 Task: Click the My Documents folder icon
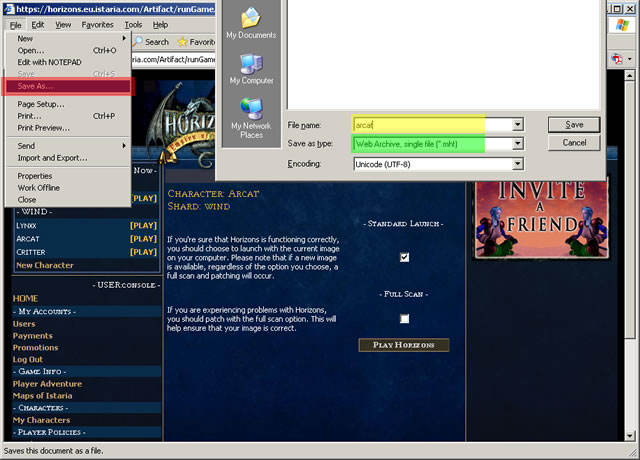point(251,18)
